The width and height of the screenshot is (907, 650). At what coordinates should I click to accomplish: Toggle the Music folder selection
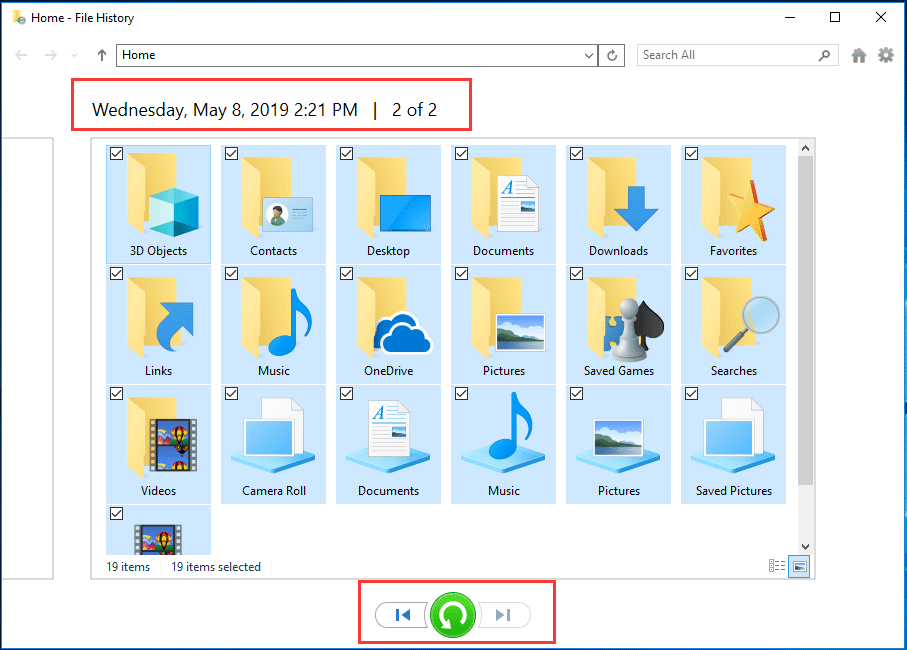coord(231,273)
